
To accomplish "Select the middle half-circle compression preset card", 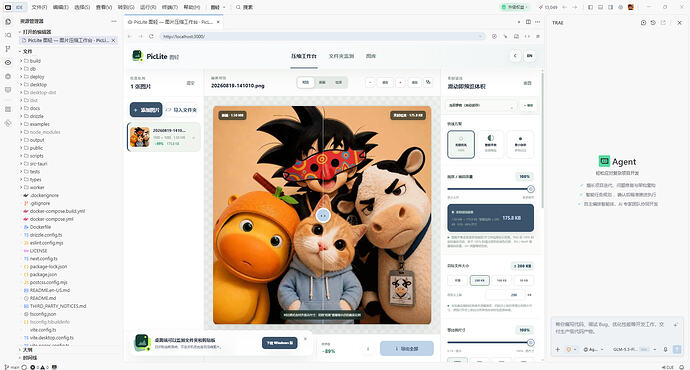I will pyautogui.click(x=491, y=144).
